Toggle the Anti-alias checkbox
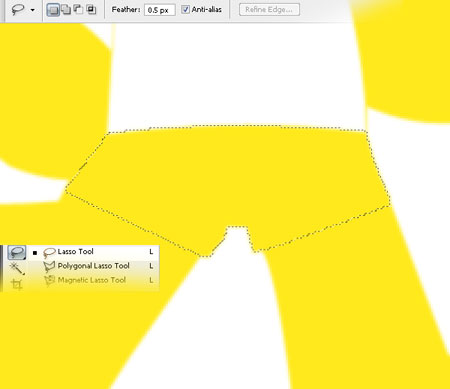The image size is (450, 389). point(185,9)
